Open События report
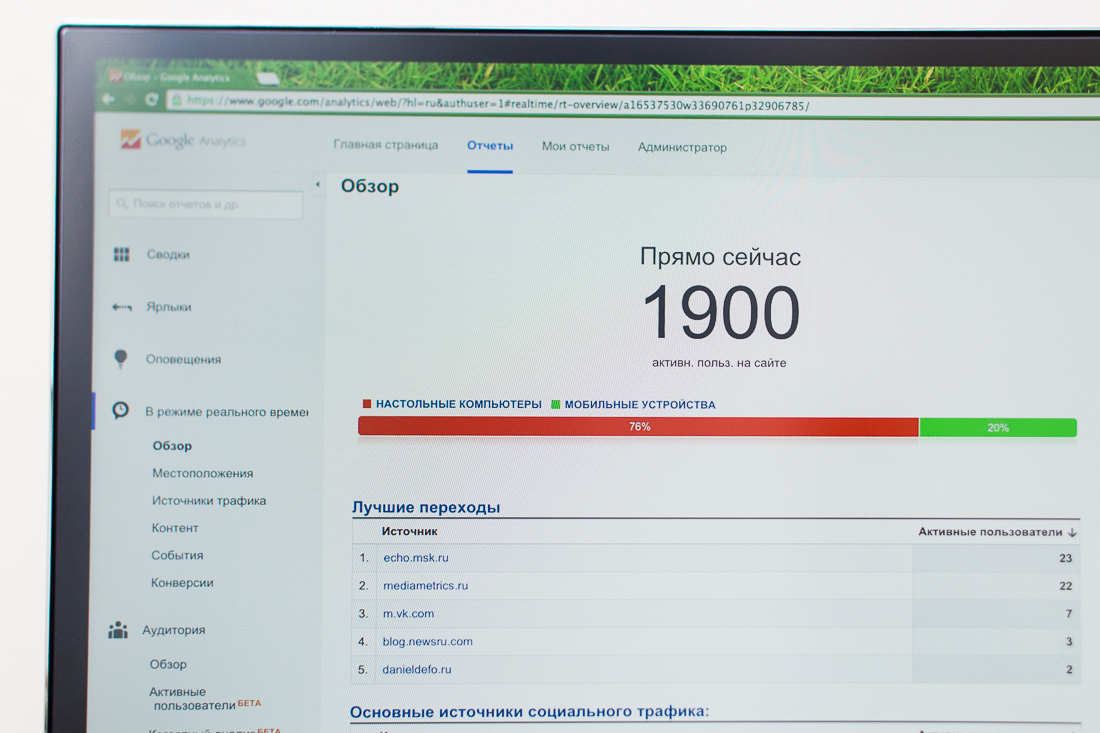The image size is (1100, 733). pos(177,556)
